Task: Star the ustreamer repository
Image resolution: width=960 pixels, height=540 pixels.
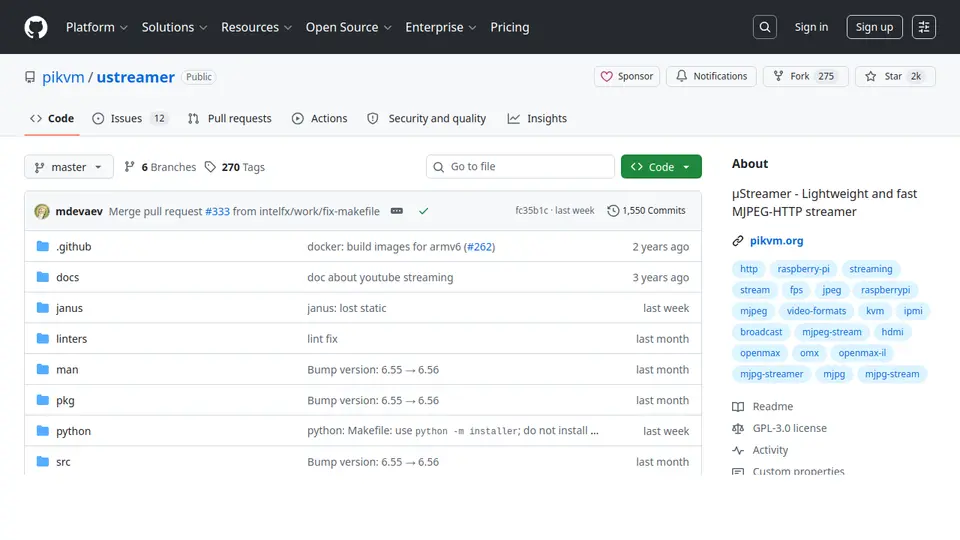Action: click(895, 77)
